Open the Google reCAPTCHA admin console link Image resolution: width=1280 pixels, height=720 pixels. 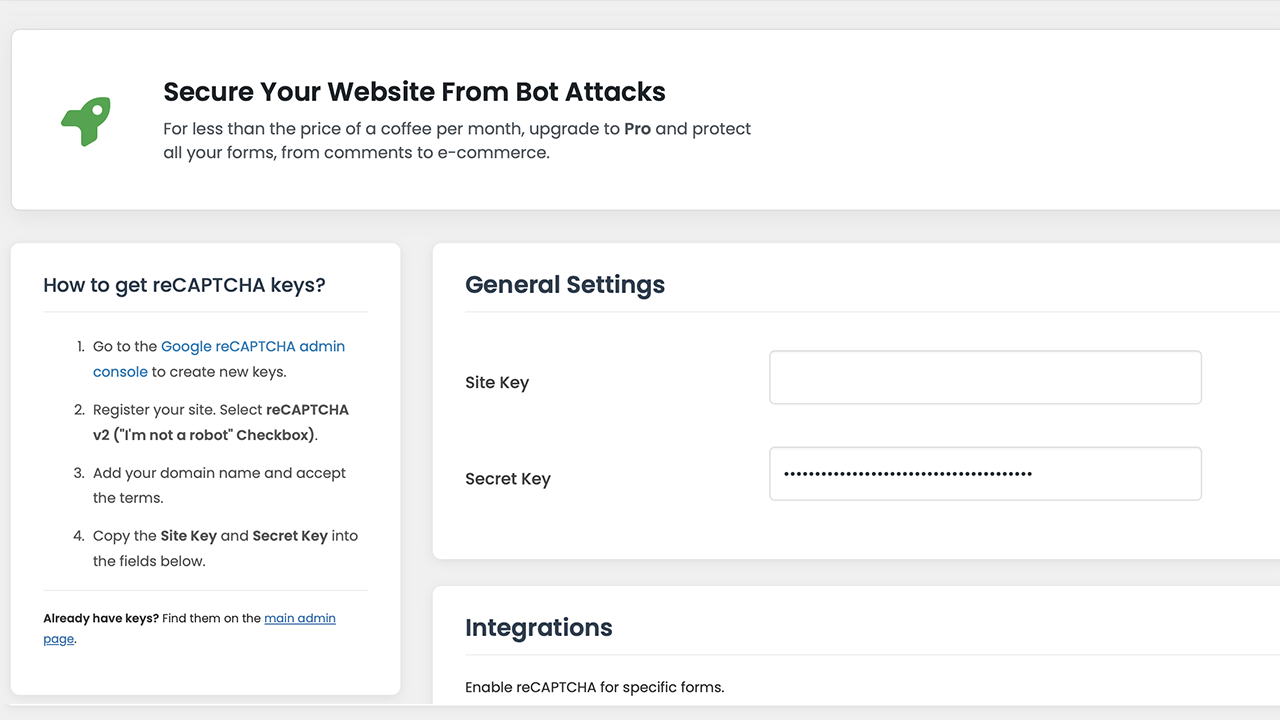click(253, 346)
